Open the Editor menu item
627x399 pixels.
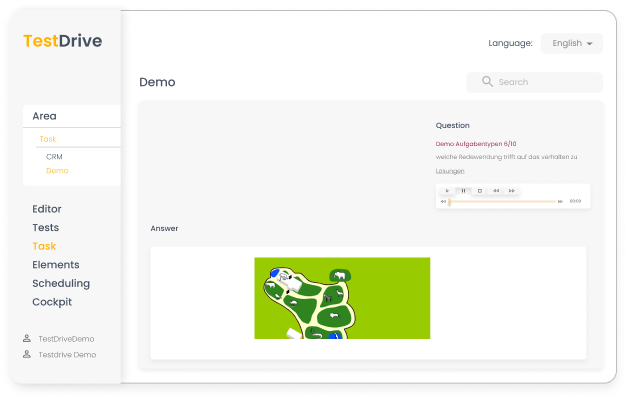click(47, 209)
